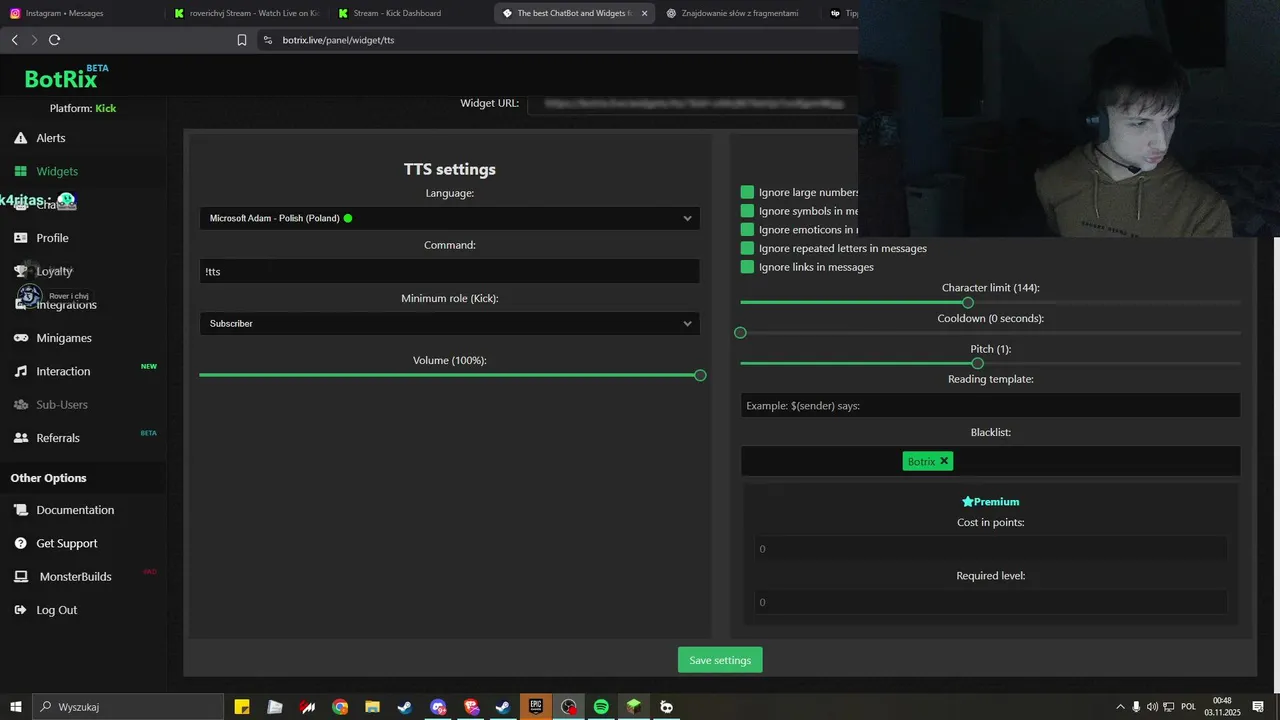1280x720 pixels.
Task: Open Alerts in the sidebar menu
Action: 51,138
